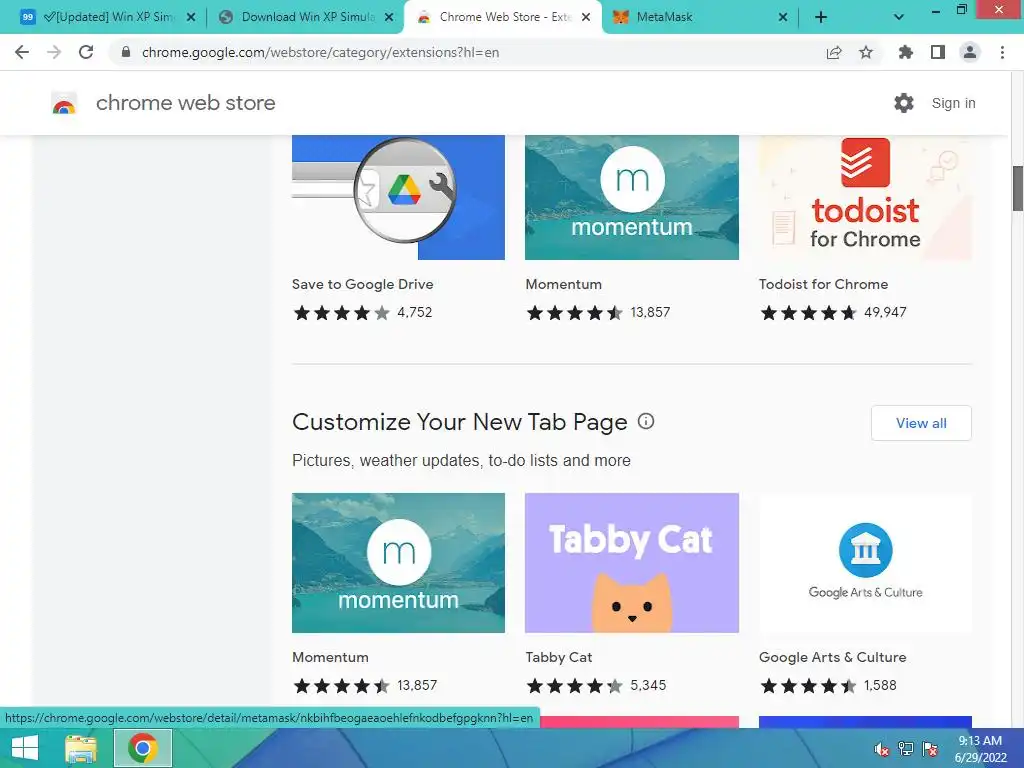Close the Download Win XP Simulator tab
This screenshot has height=768, width=1024.
pyautogui.click(x=389, y=18)
